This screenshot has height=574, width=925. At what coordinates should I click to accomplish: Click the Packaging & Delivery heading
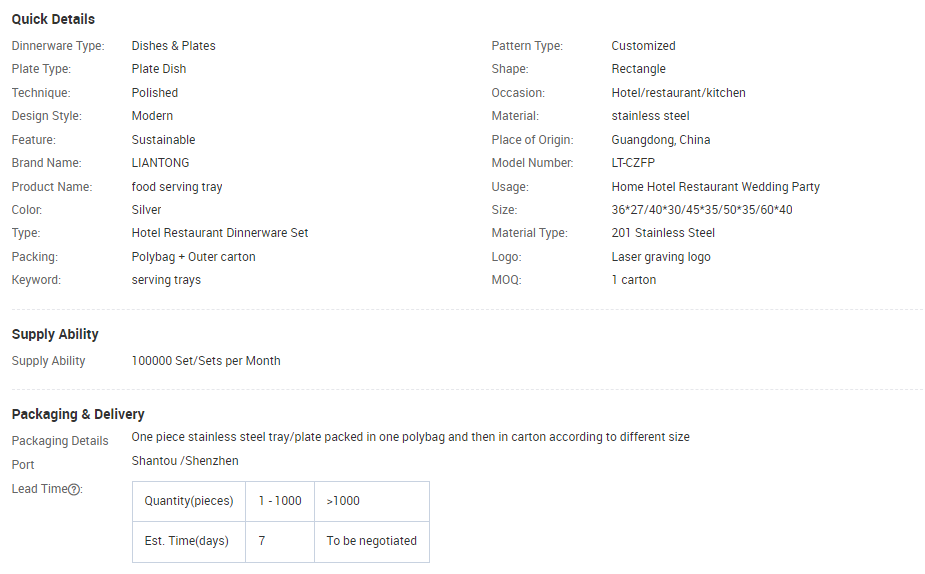pos(78,414)
